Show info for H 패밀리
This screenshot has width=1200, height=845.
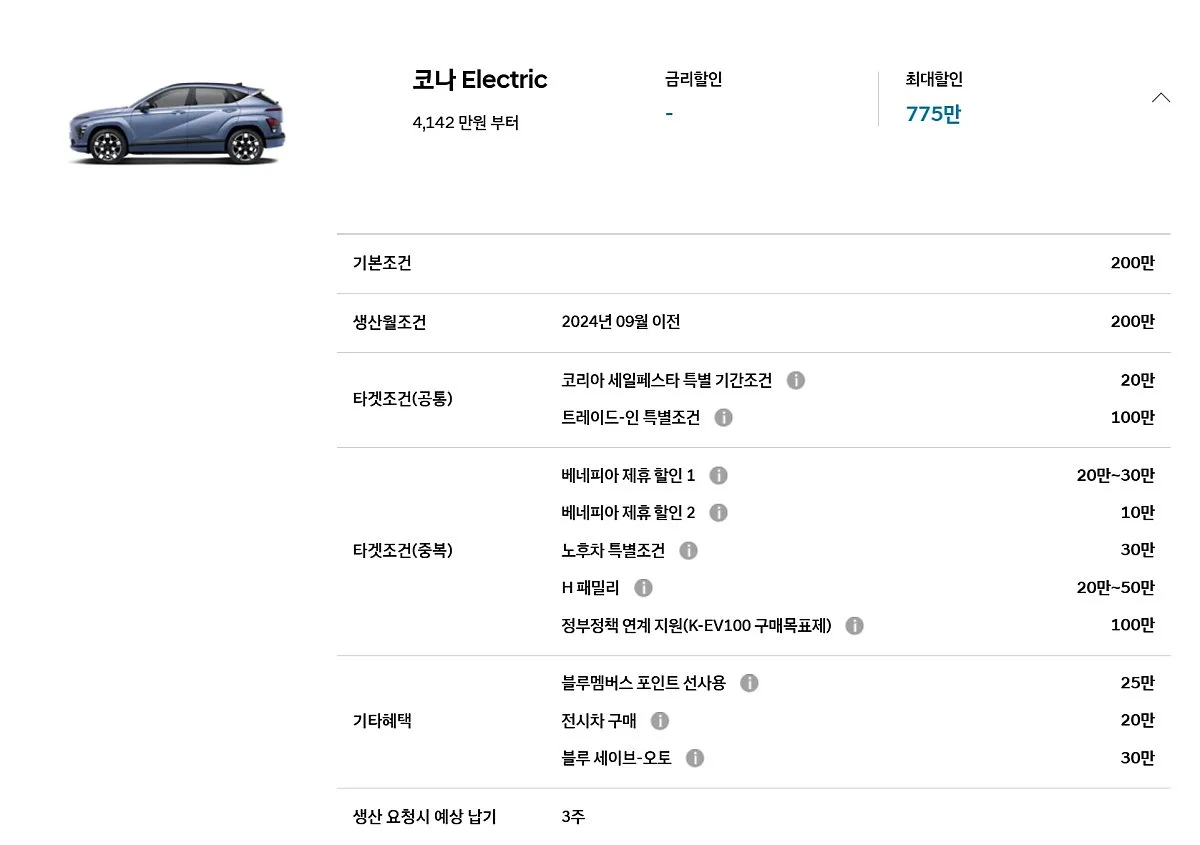click(x=643, y=587)
